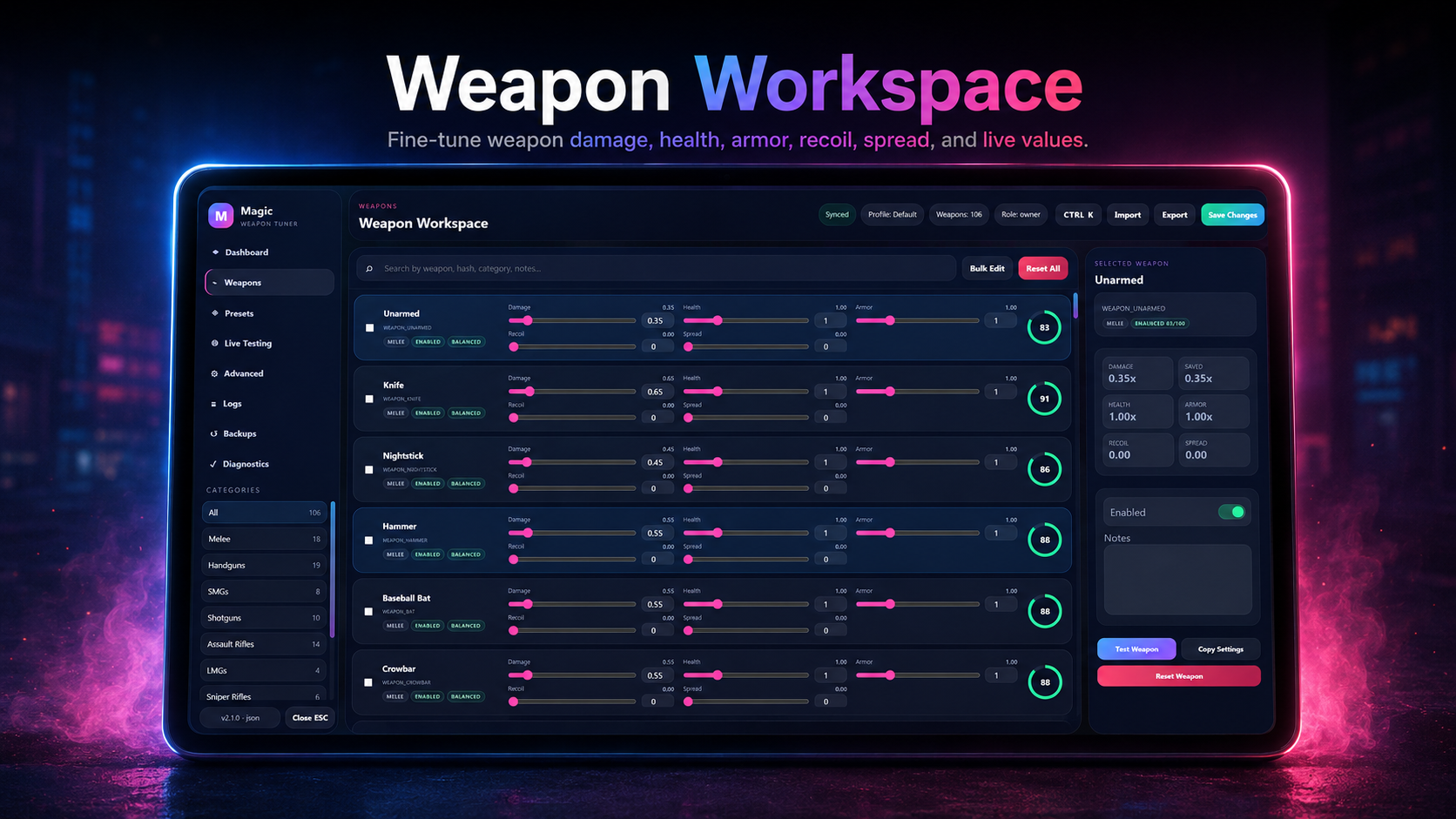The image size is (1456, 819).
Task: Open Dashboard via its sidebar icon
Action: click(215, 252)
